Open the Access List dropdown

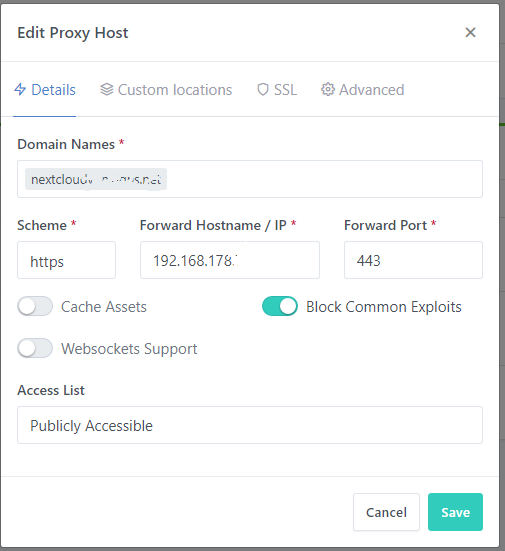coord(250,425)
